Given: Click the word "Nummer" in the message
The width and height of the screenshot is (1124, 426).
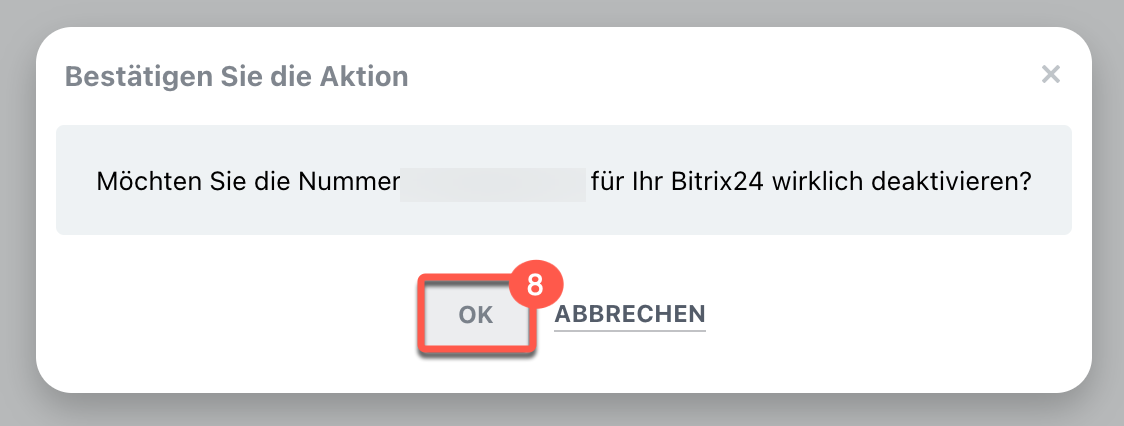Looking at the screenshot, I should click(x=341, y=183).
